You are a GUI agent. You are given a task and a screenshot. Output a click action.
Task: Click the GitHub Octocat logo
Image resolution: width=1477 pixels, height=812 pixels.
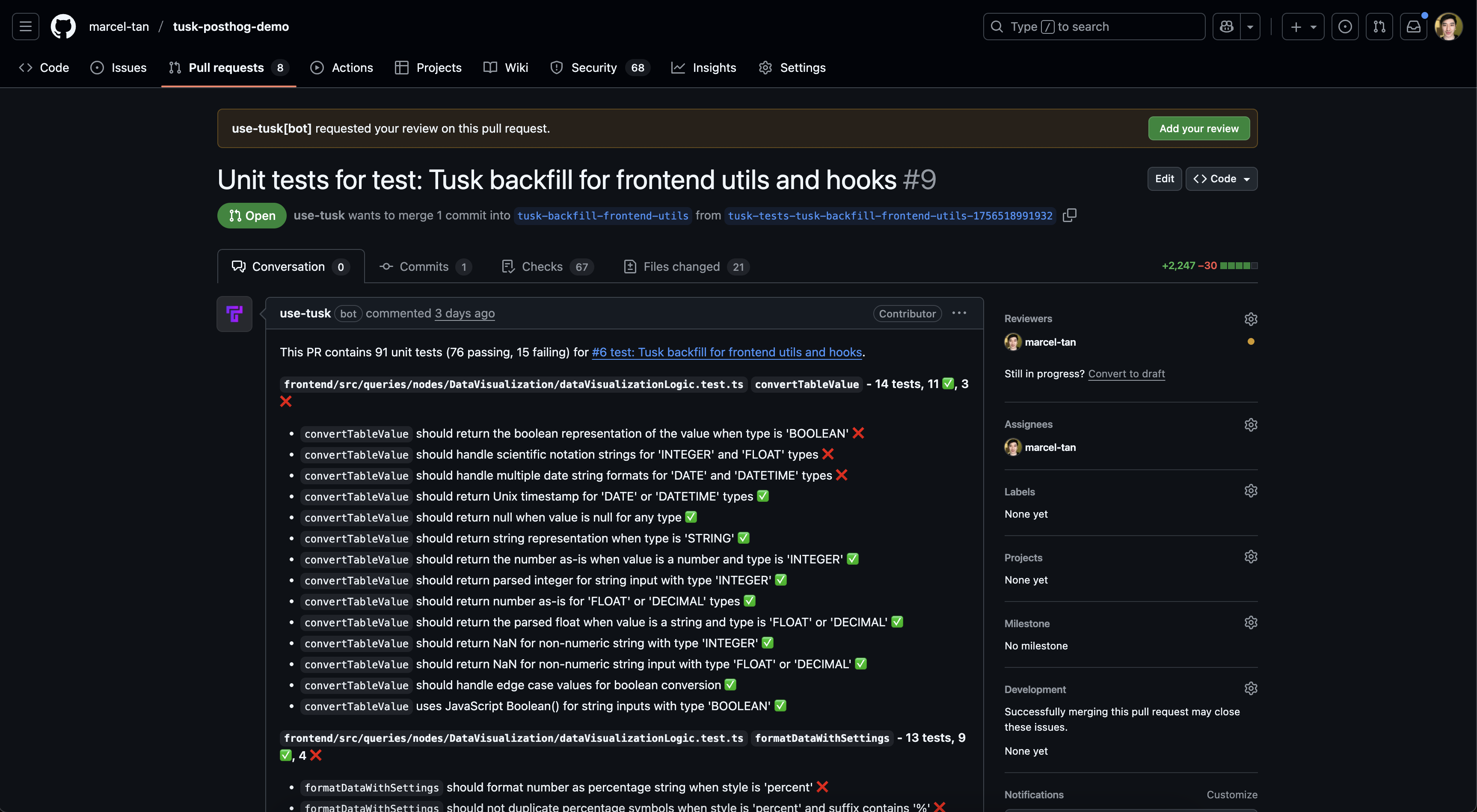(63, 27)
